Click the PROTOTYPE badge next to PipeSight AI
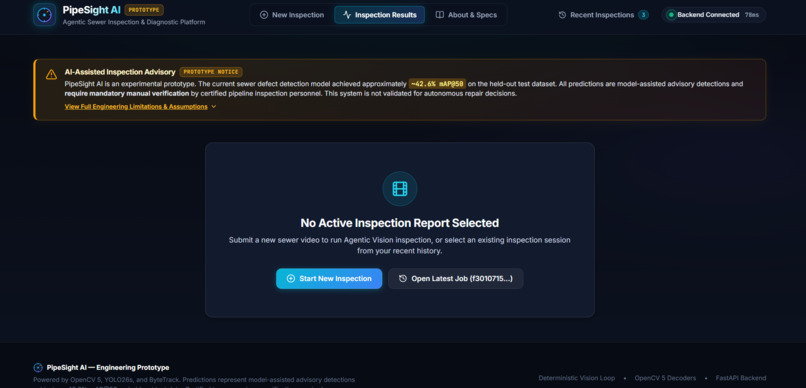 [x=144, y=10]
